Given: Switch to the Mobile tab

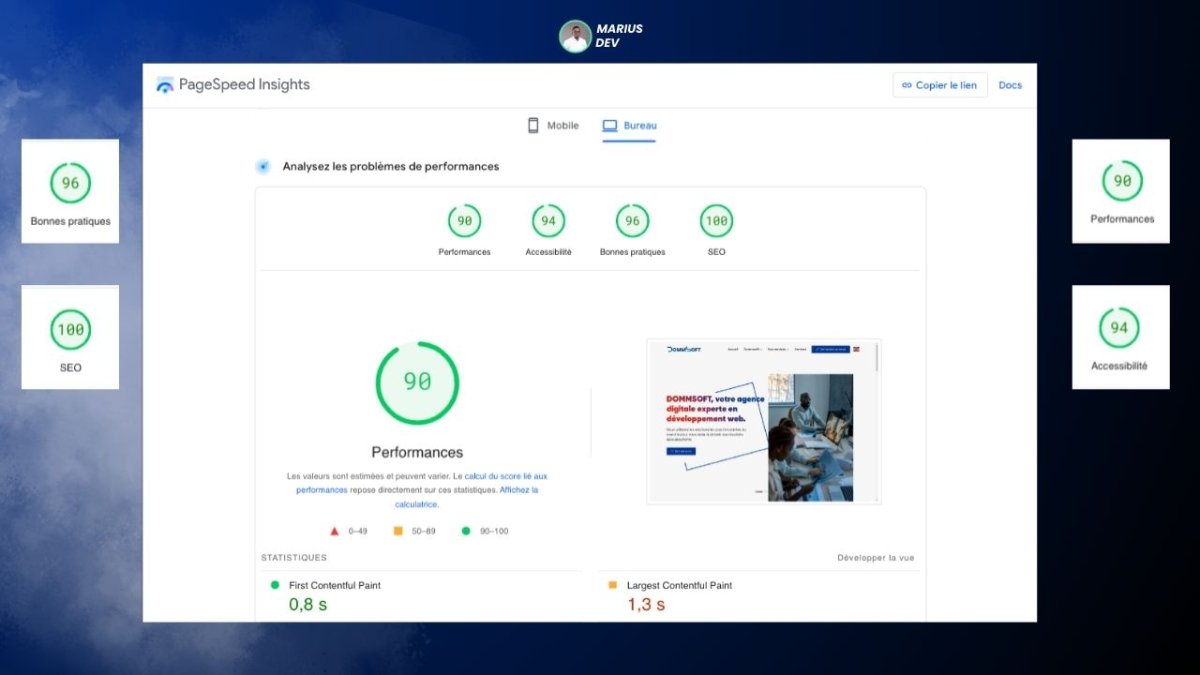Looking at the screenshot, I should [x=553, y=126].
